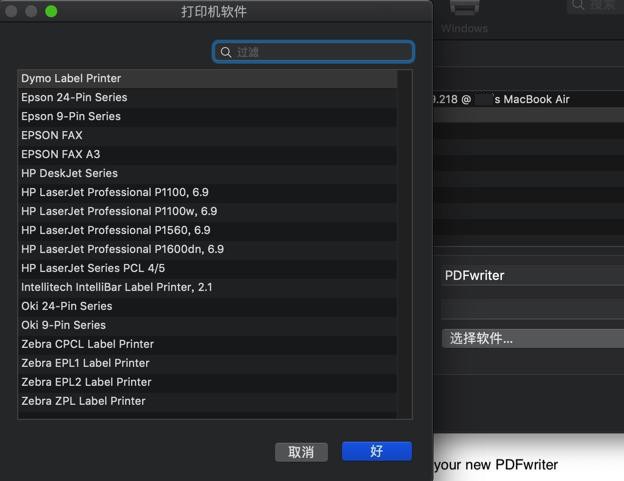Image resolution: width=624 pixels, height=481 pixels.
Task: Choose Oki 9-Pin Series
Action: 207,325
